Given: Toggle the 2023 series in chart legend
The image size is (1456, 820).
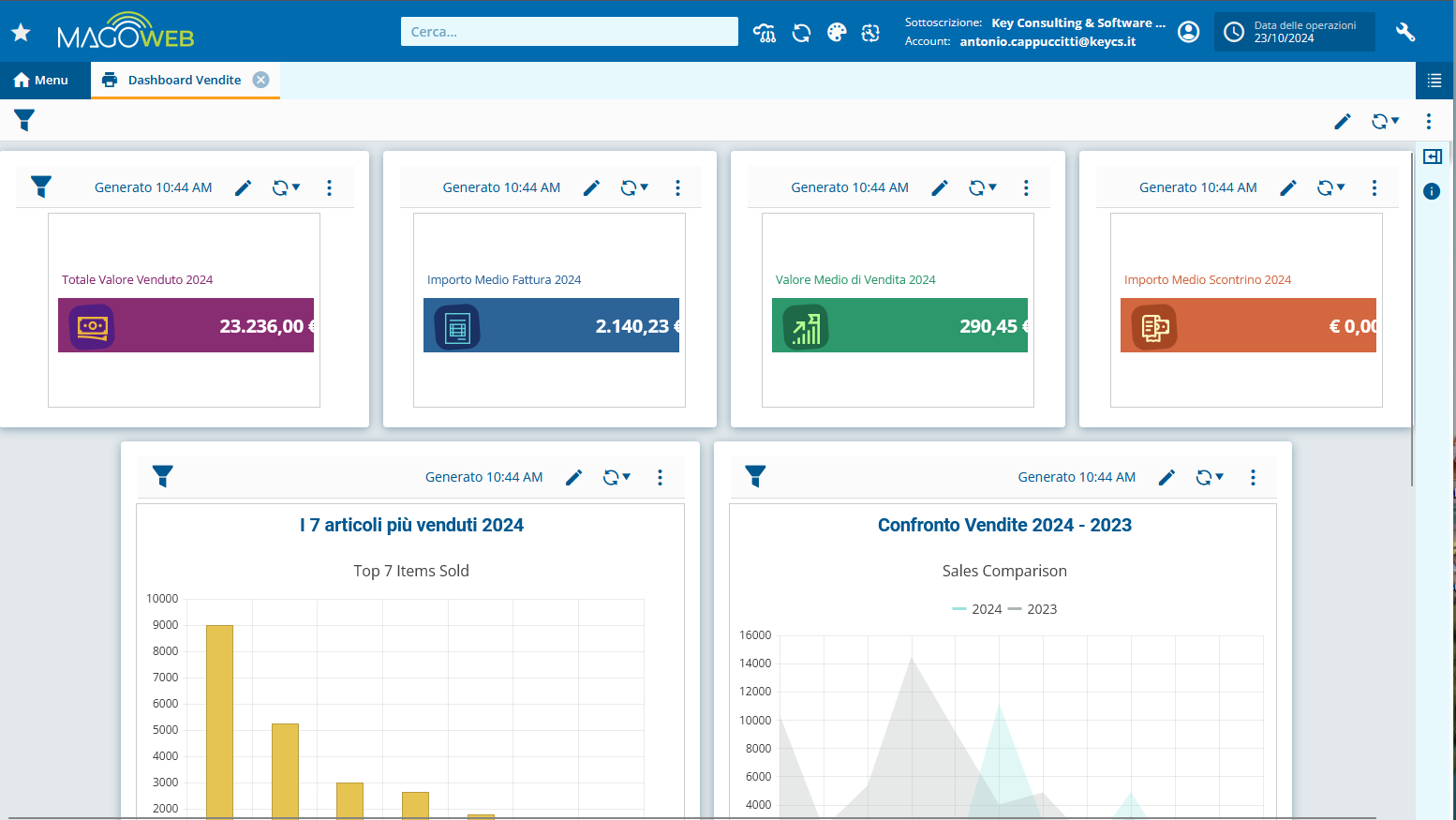Looking at the screenshot, I should tap(1033, 609).
